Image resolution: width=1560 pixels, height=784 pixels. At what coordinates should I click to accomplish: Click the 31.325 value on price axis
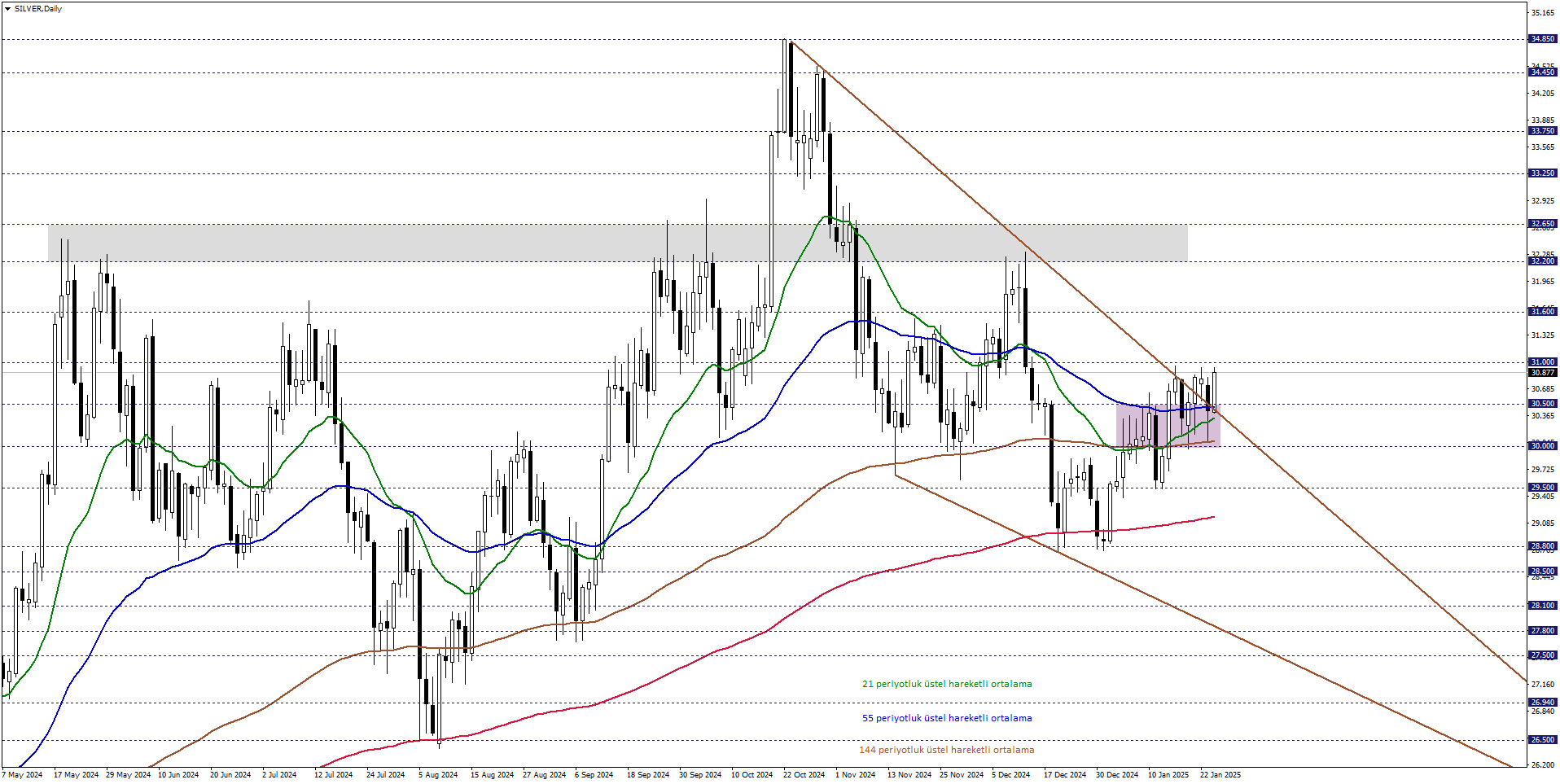1543,335
